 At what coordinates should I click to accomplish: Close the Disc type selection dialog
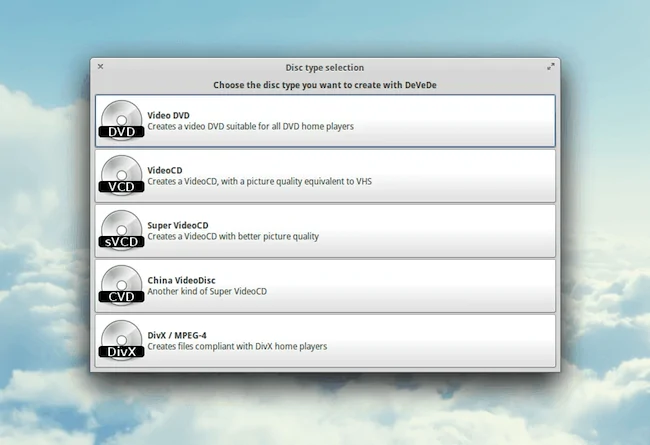tap(100, 66)
